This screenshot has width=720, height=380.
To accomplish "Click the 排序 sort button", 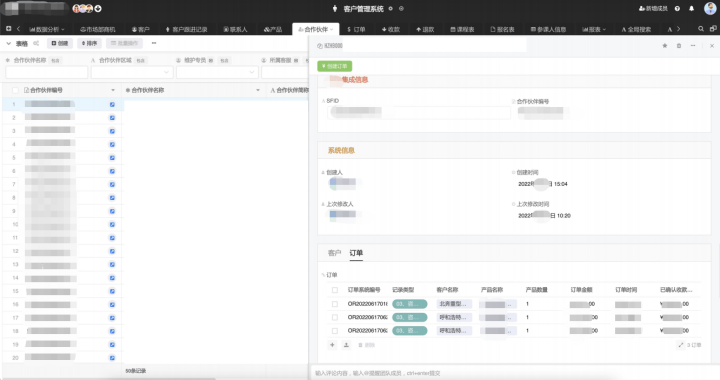I will click(89, 43).
